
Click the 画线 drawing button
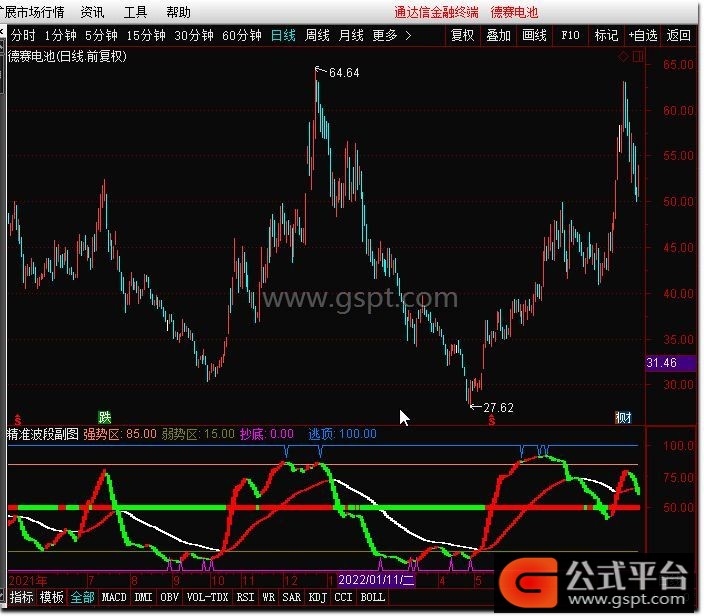coord(534,35)
